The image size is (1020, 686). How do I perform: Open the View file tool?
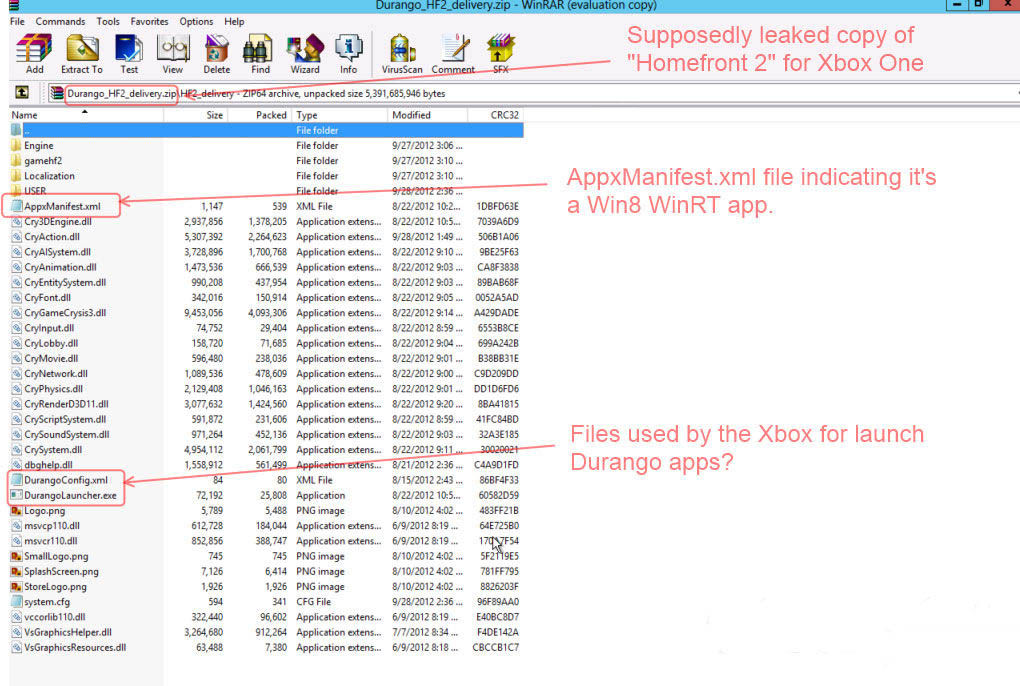pyautogui.click(x=172, y=54)
